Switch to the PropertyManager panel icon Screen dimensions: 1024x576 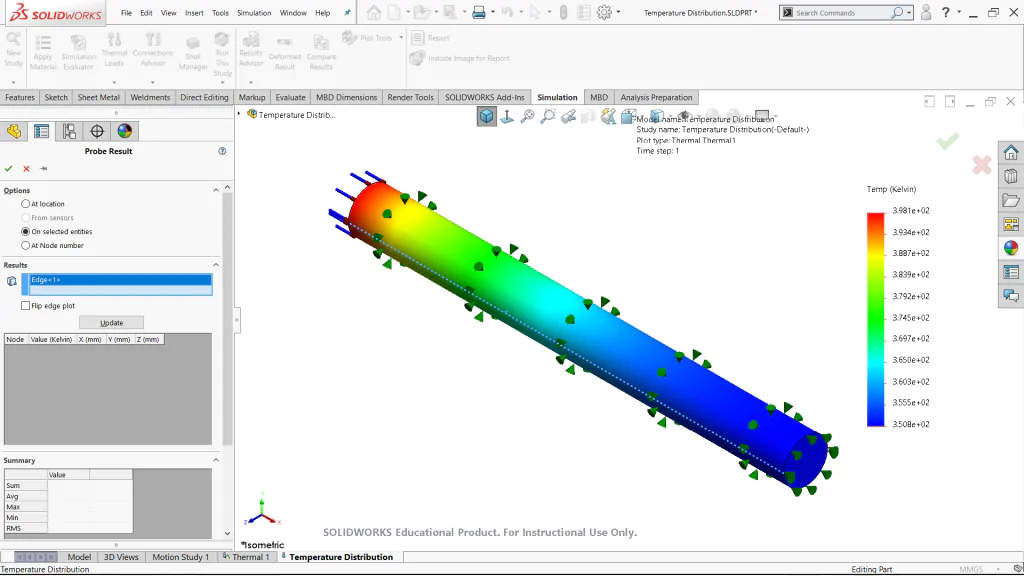pyautogui.click(x=41, y=131)
